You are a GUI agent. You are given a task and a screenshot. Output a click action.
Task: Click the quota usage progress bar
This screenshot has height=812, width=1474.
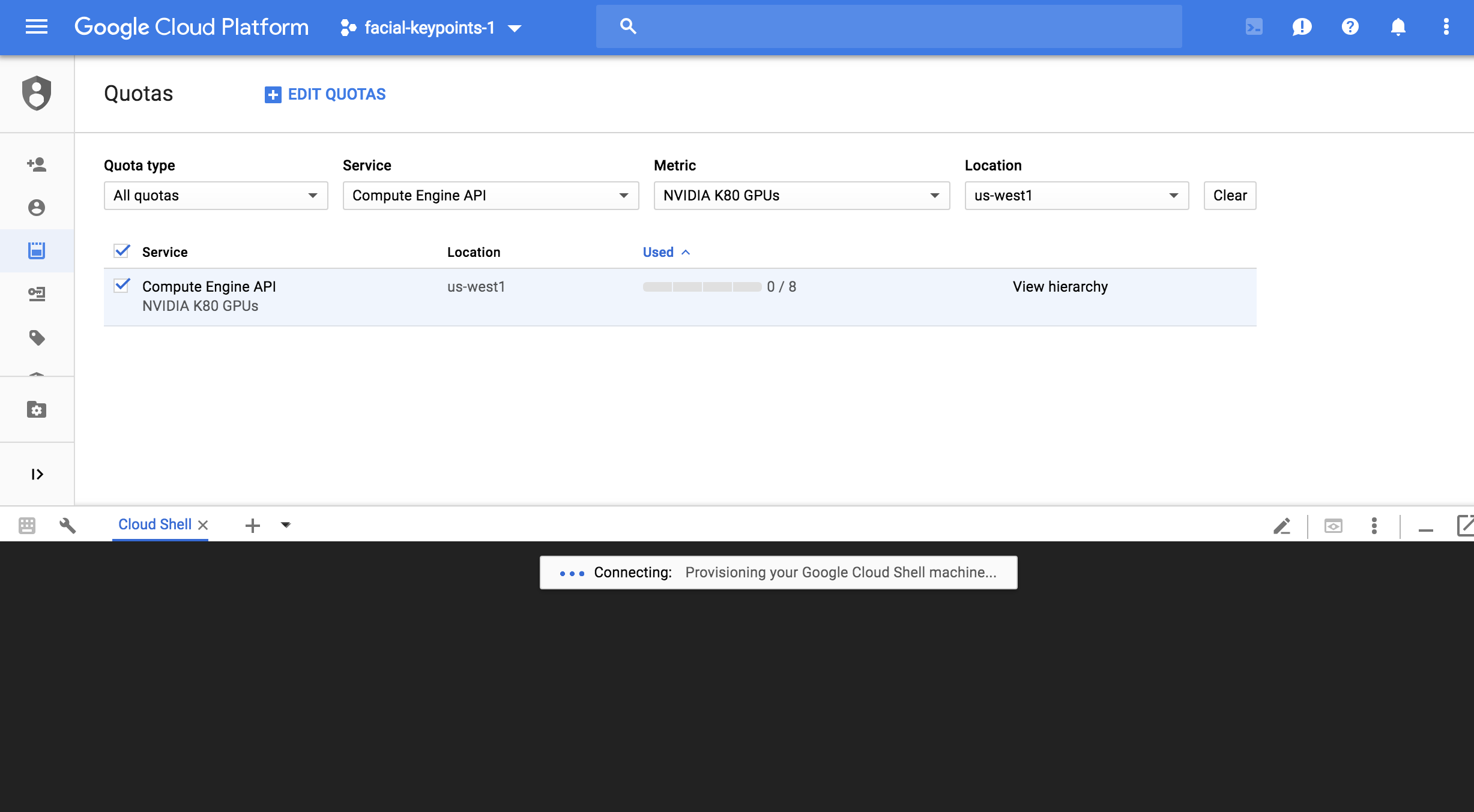pos(701,287)
